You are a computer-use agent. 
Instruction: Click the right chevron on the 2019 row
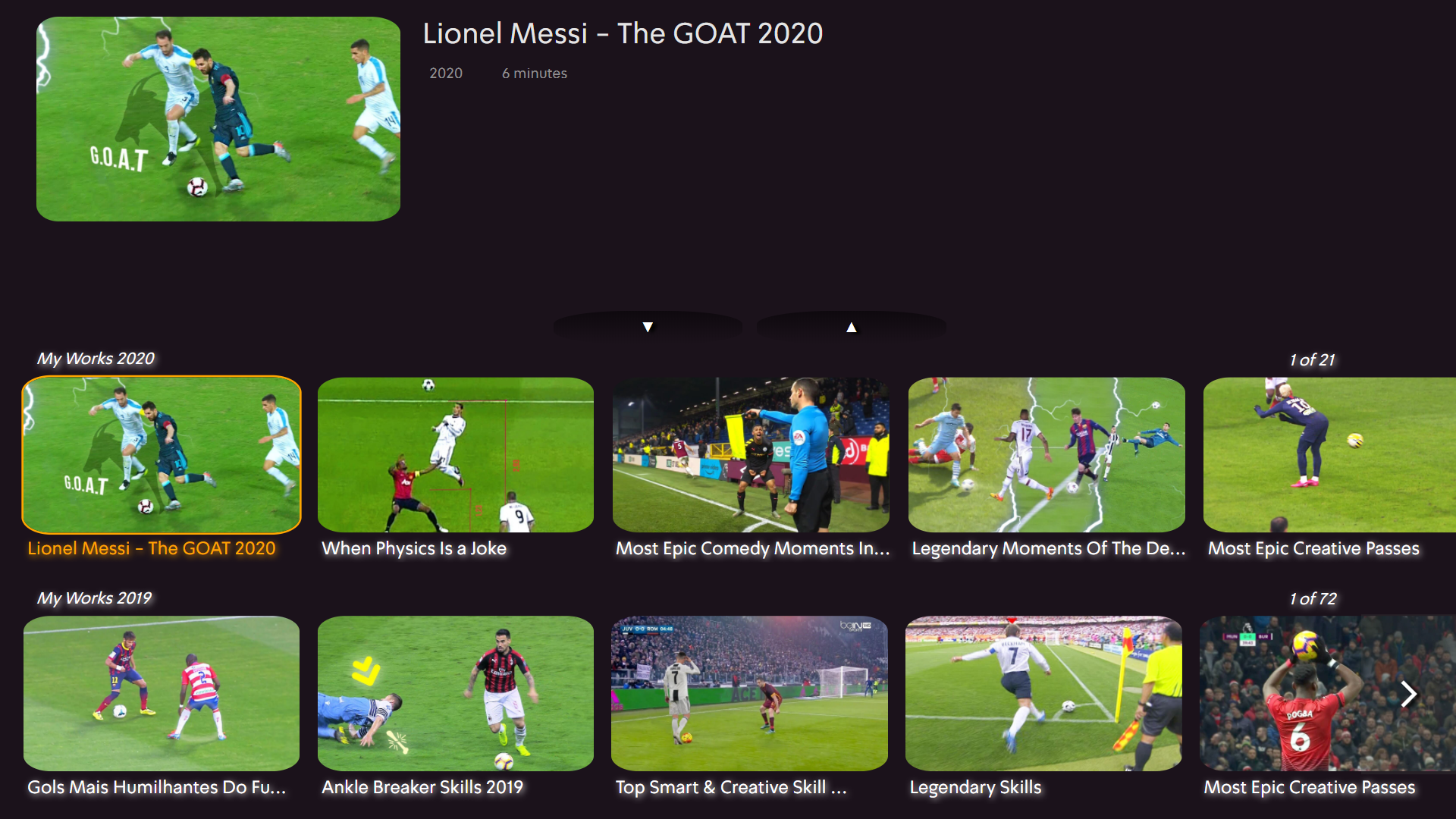[1408, 693]
